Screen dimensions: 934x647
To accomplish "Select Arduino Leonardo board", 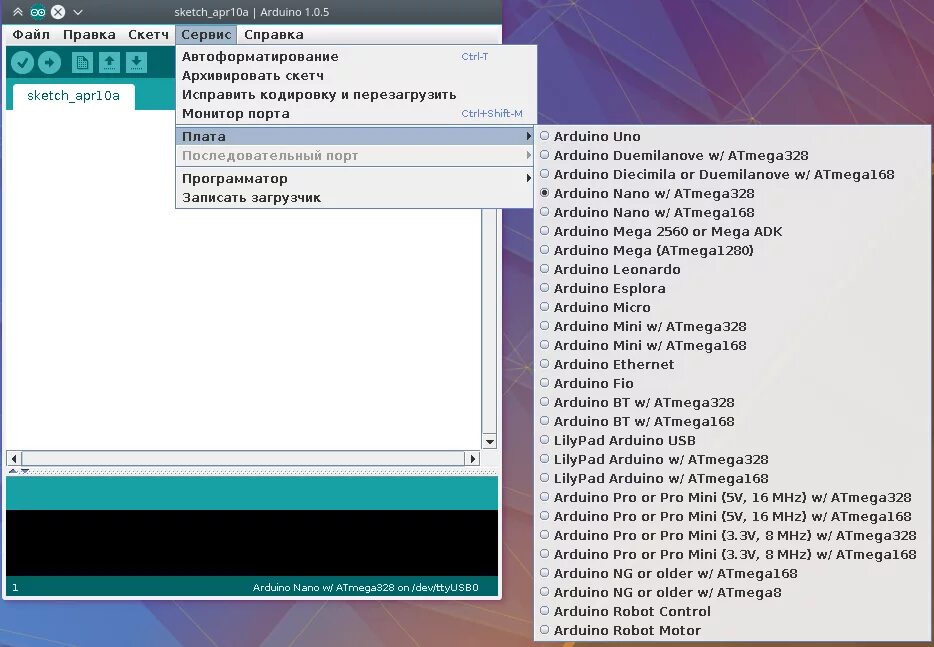I will pos(732,269).
